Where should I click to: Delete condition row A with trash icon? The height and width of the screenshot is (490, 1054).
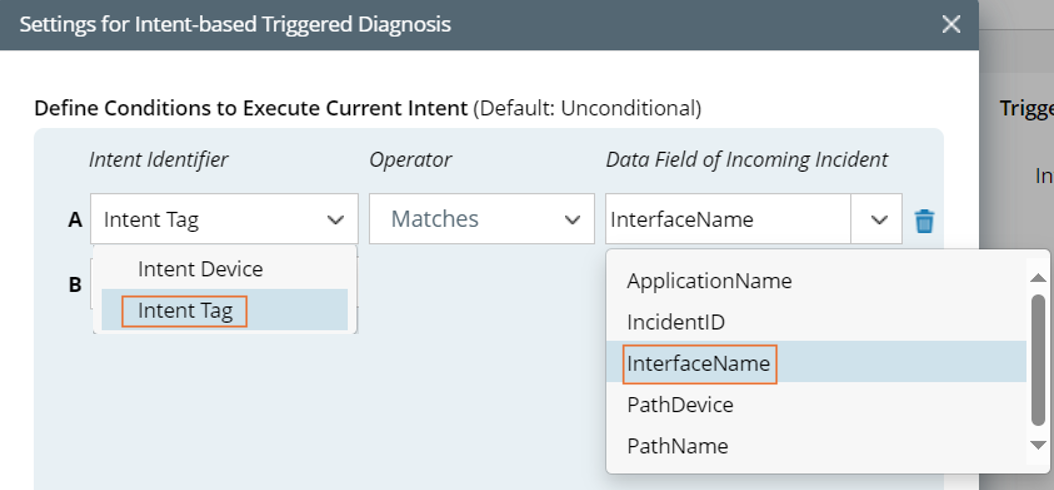point(924,220)
